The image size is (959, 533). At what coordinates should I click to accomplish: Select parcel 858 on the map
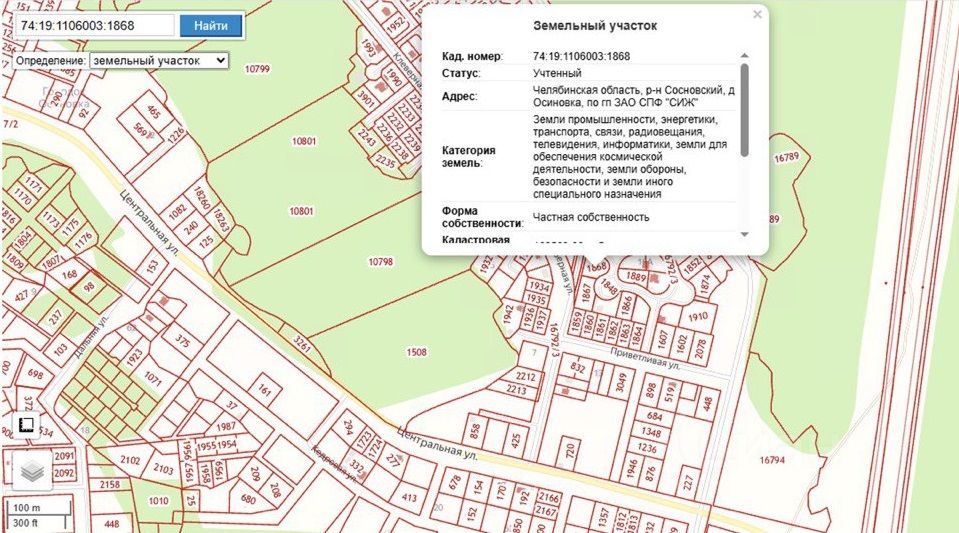(x=475, y=432)
